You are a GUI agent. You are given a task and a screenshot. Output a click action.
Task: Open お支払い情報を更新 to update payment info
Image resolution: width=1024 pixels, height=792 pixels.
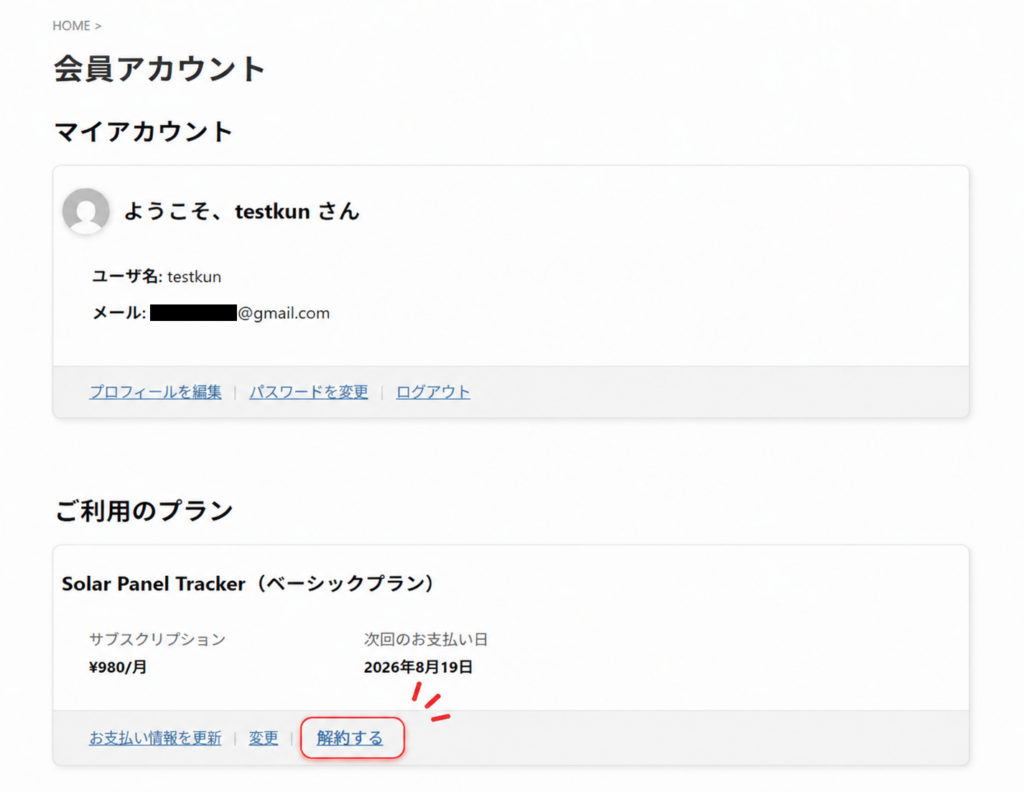(155, 738)
